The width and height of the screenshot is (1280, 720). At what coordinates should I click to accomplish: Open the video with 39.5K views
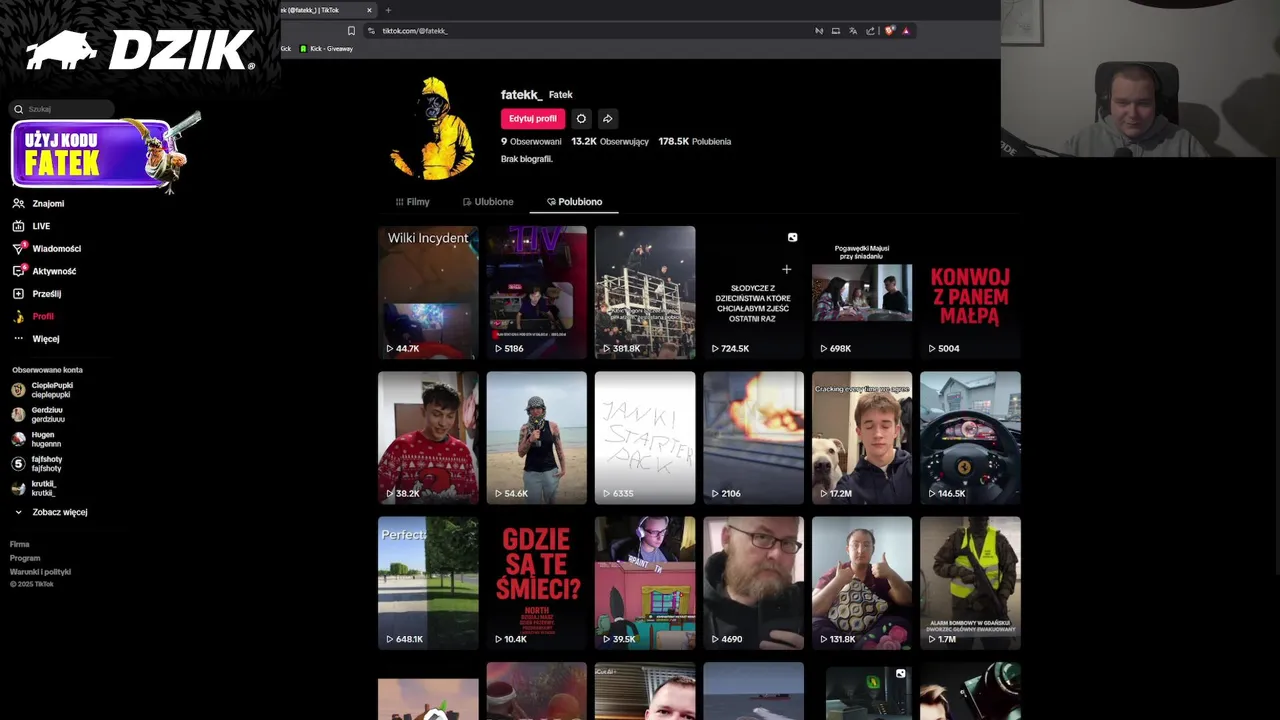[x=645, y=583]
